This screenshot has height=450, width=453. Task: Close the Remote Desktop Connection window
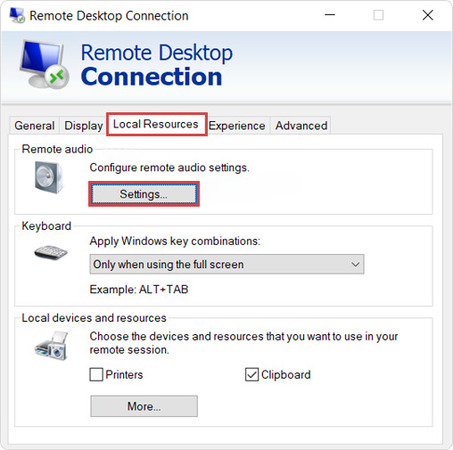(428, 15)
